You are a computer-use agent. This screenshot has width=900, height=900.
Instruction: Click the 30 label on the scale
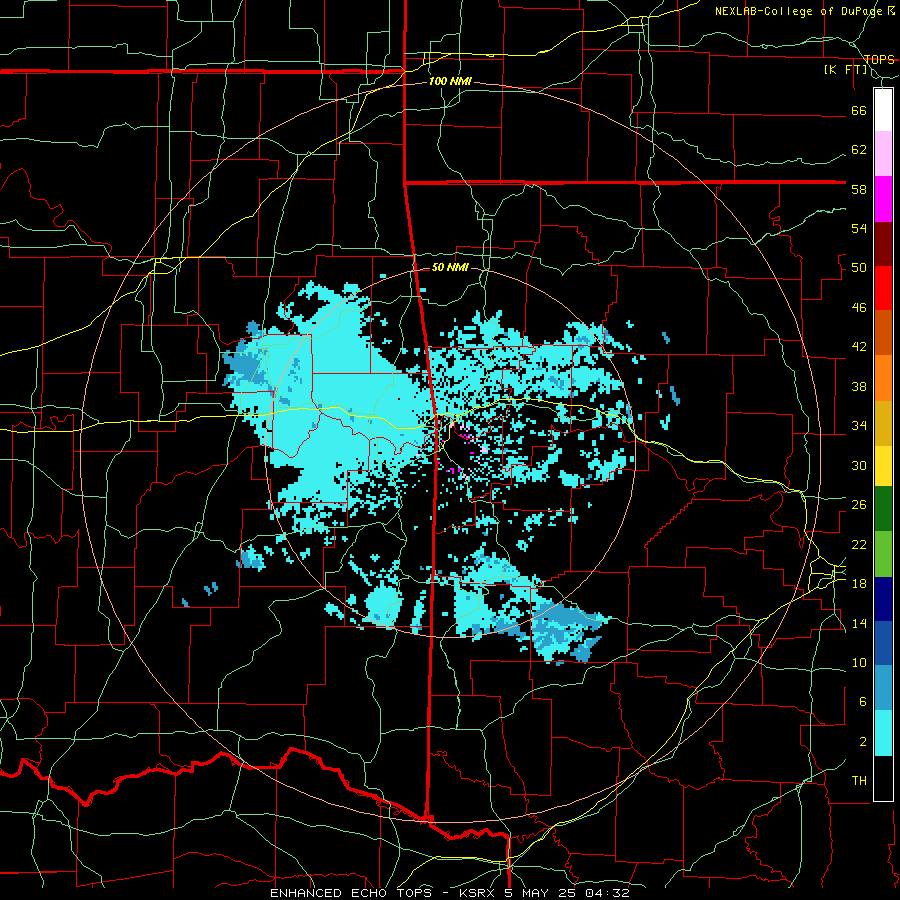coord(859,465)
